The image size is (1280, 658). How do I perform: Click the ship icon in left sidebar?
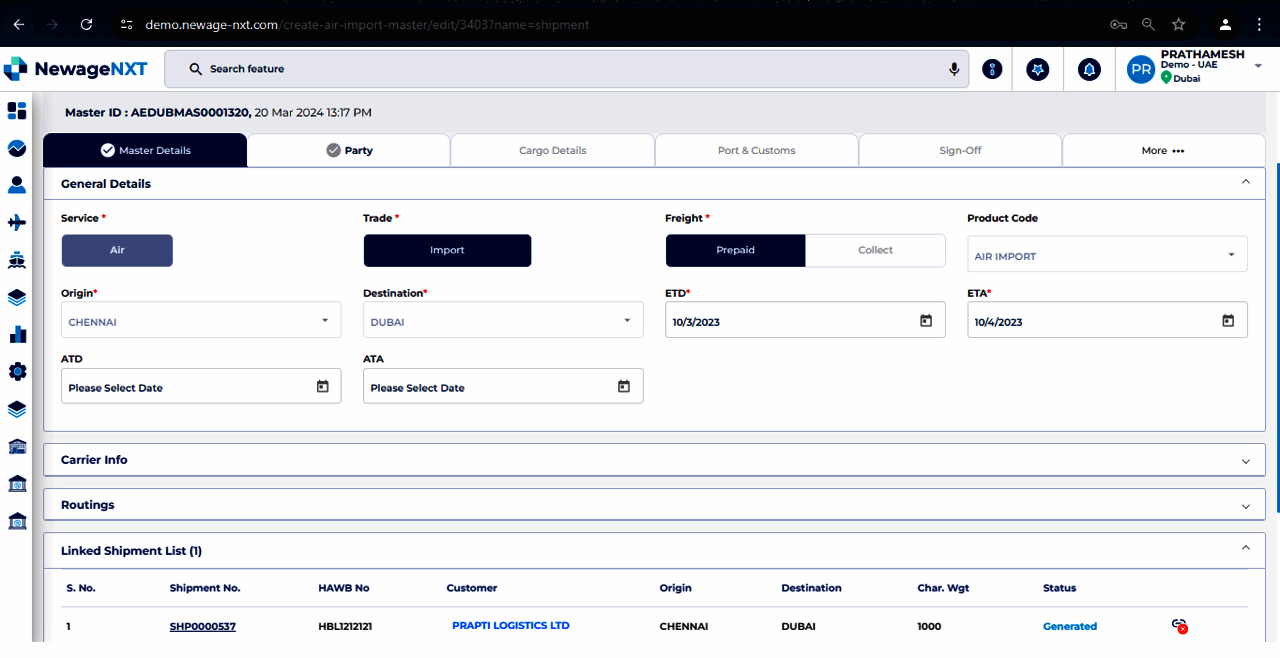17,260
